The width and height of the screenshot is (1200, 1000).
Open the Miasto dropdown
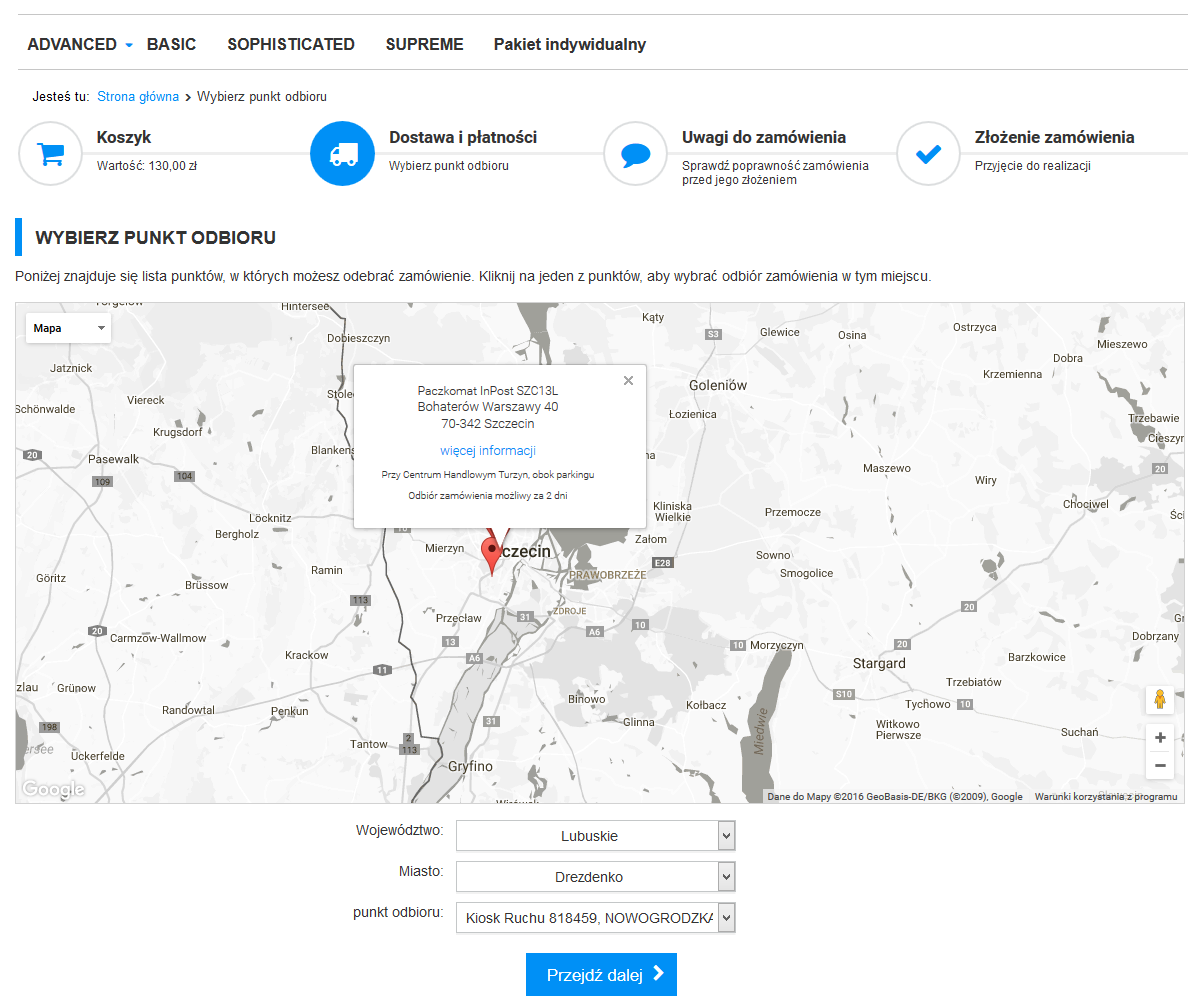[595, 877]
